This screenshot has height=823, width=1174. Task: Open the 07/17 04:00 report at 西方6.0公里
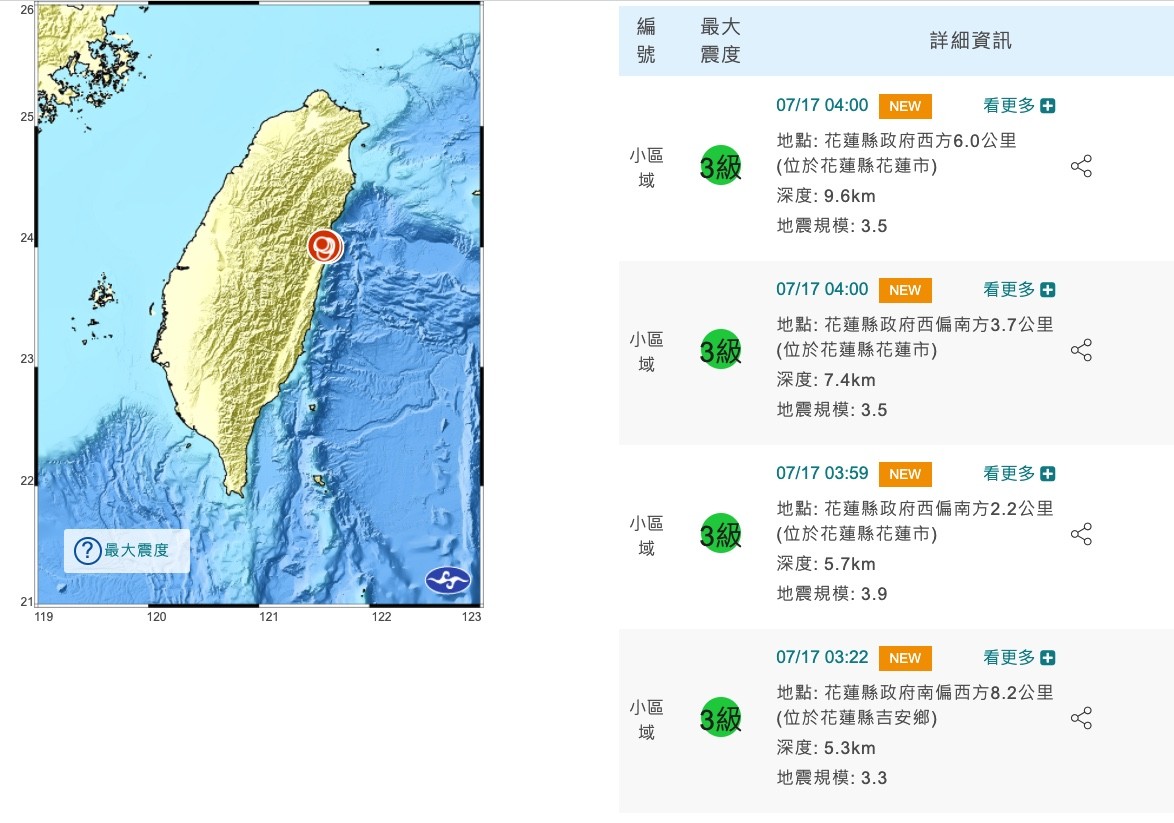pos(822,105)
